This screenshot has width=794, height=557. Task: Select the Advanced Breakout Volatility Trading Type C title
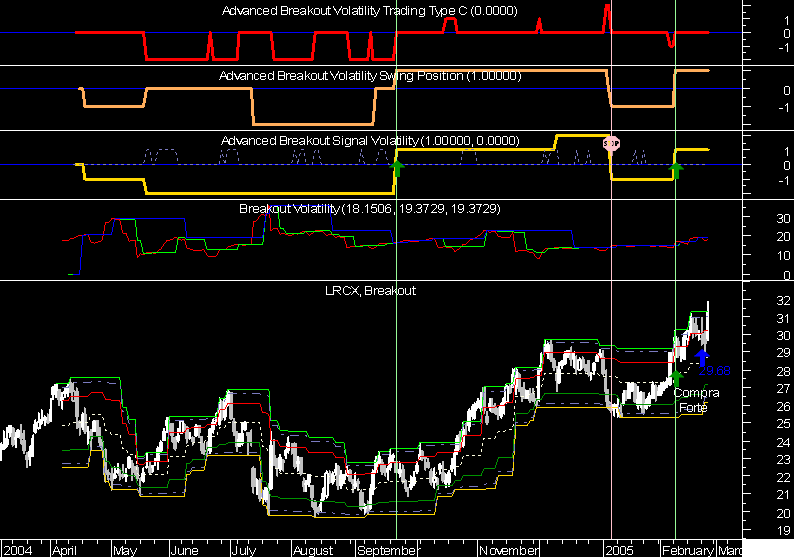click(370, 11)
